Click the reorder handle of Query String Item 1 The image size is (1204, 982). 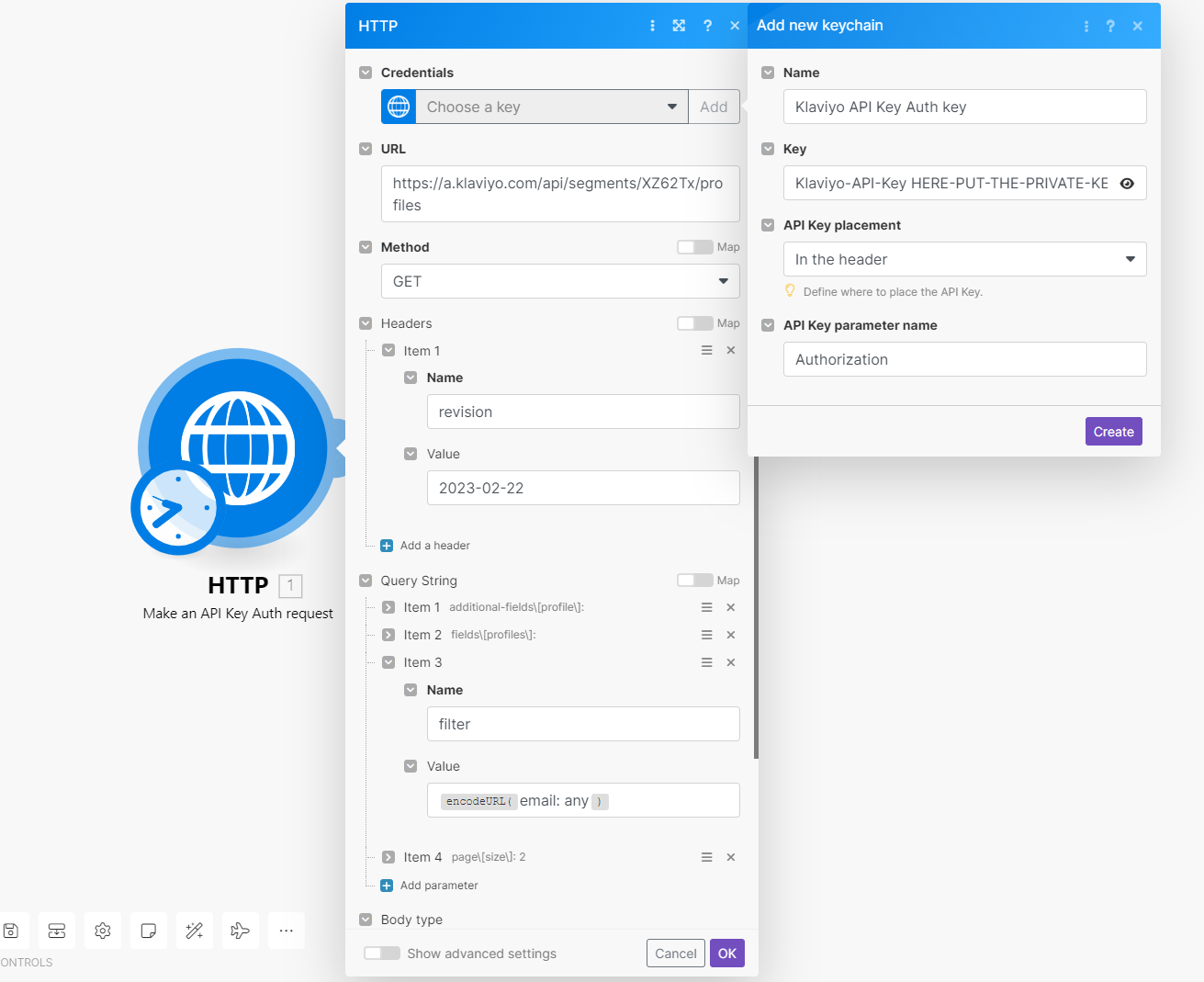707,607
